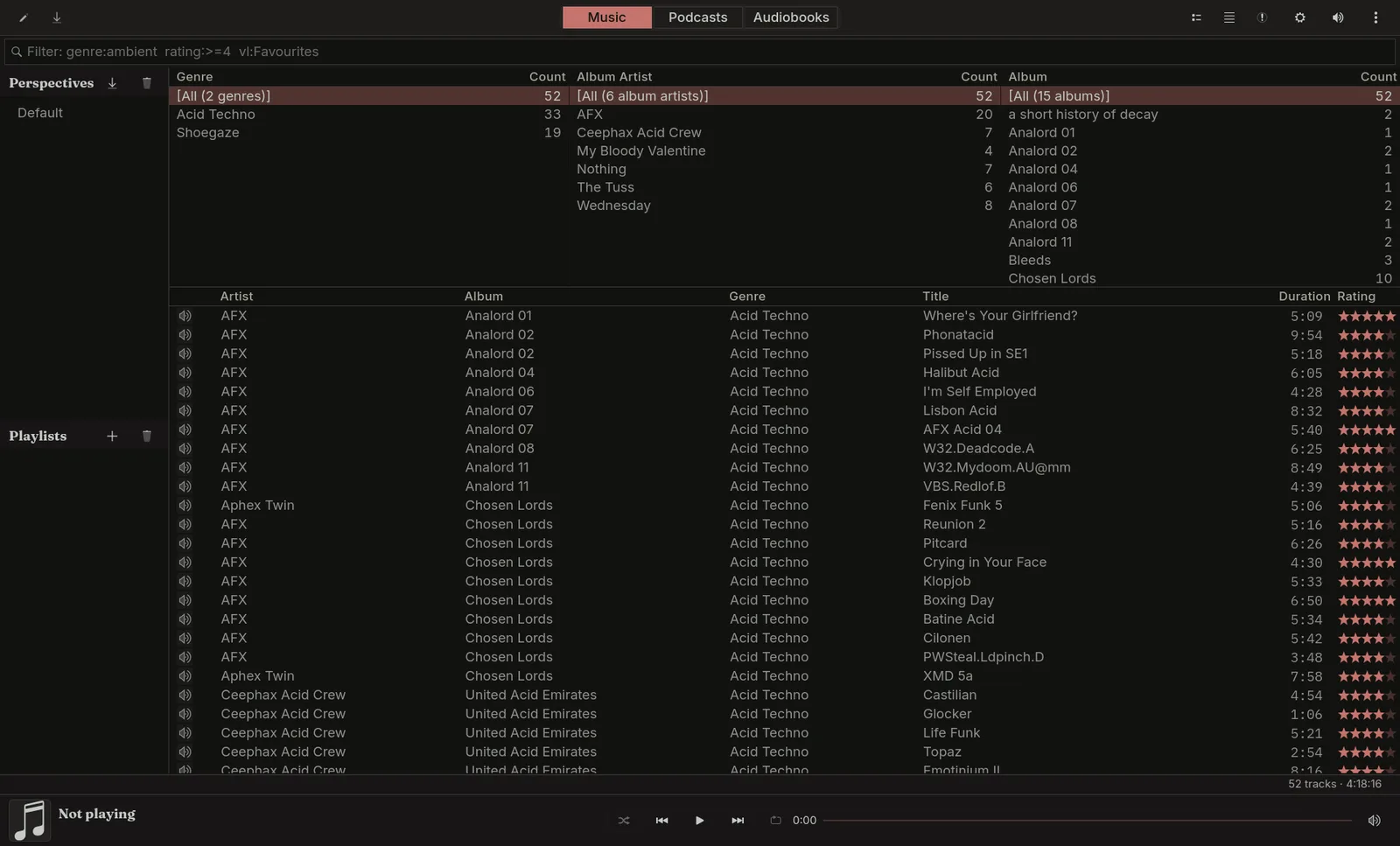
Task: Click the four-line list layout icon
Action: coord(1229,17)
